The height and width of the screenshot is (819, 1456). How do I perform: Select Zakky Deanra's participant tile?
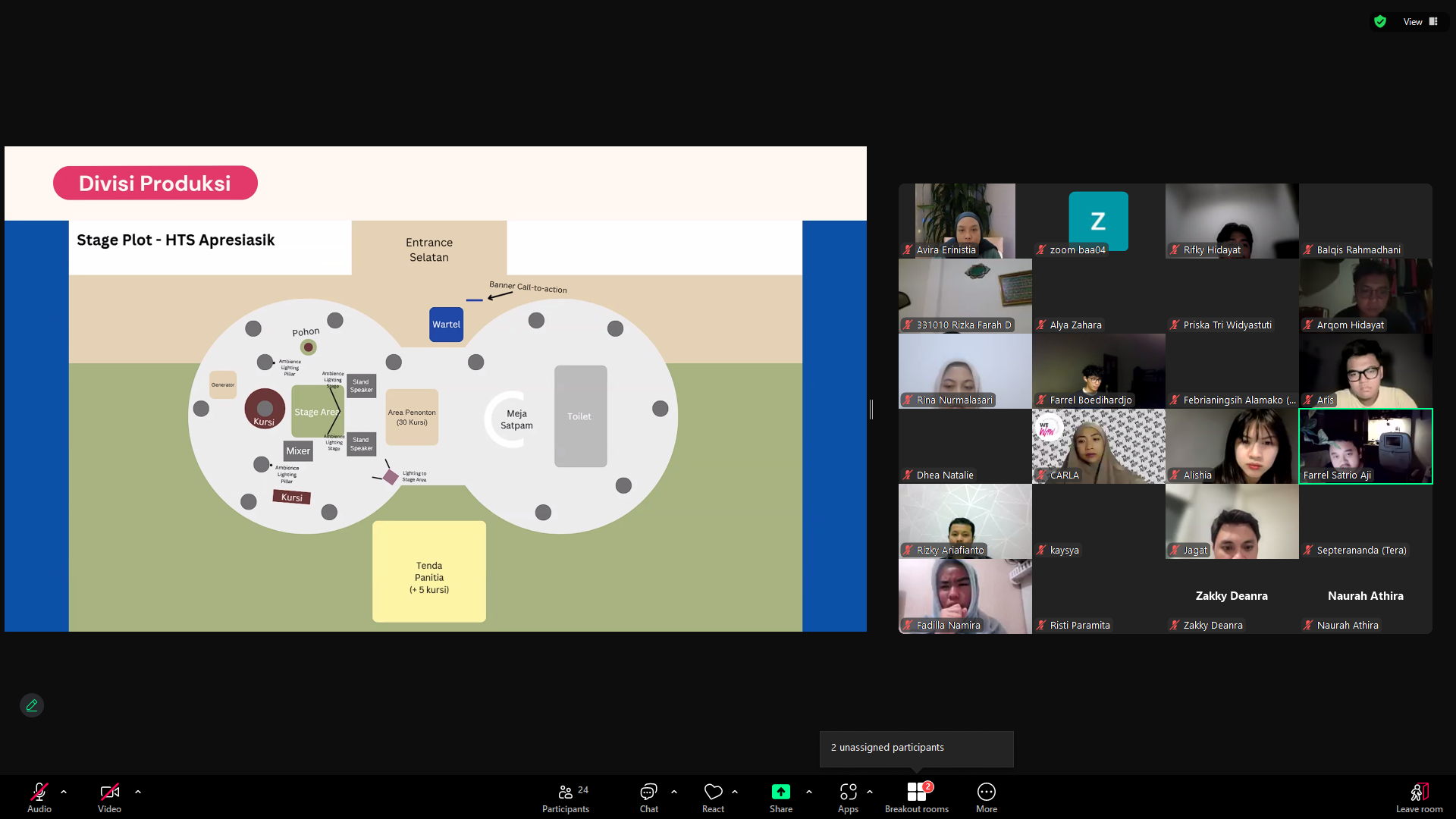(x=1232, y=596)
